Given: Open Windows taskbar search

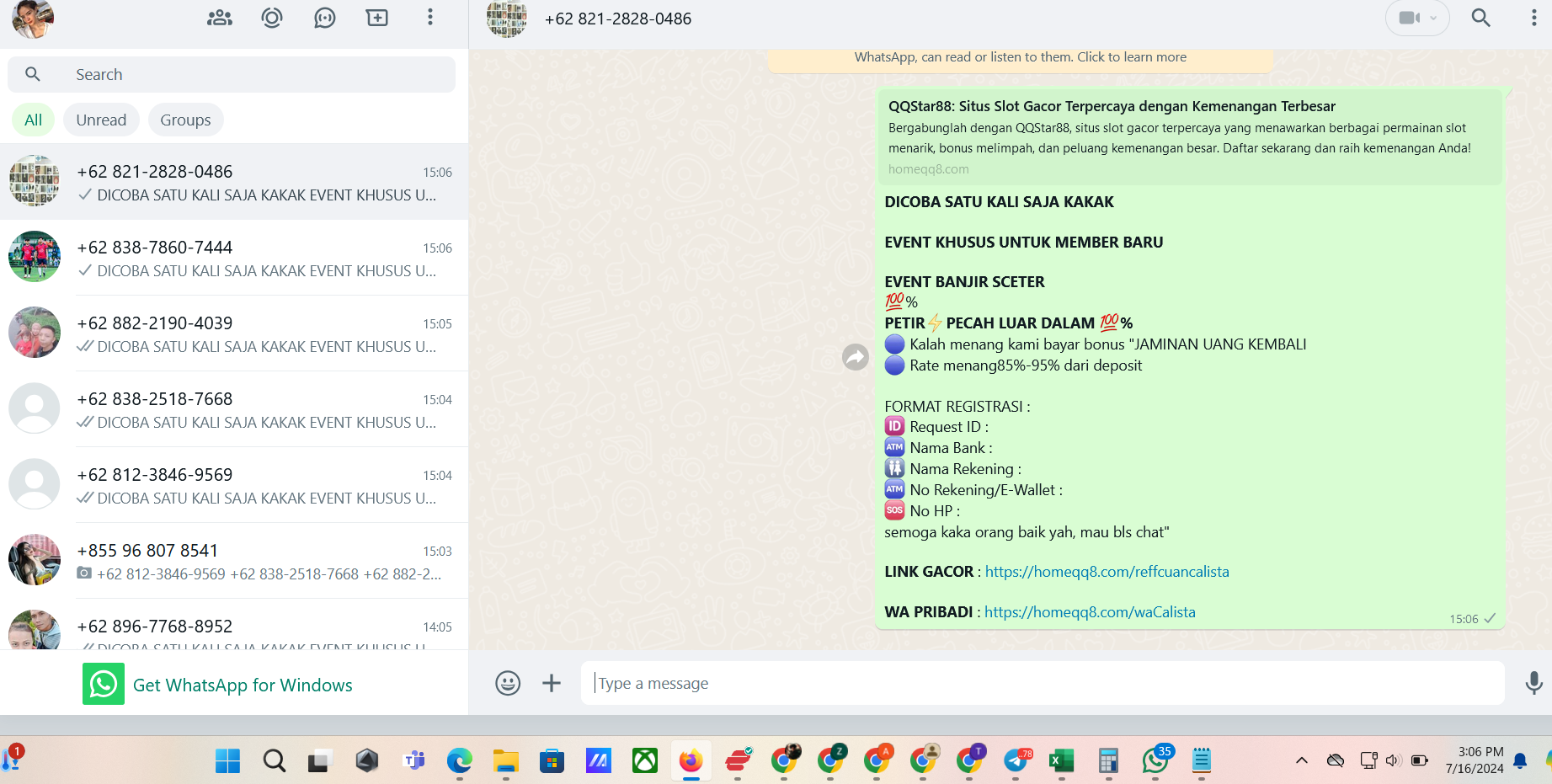Looking at the screenshot, I should click(x=274, y=761).
